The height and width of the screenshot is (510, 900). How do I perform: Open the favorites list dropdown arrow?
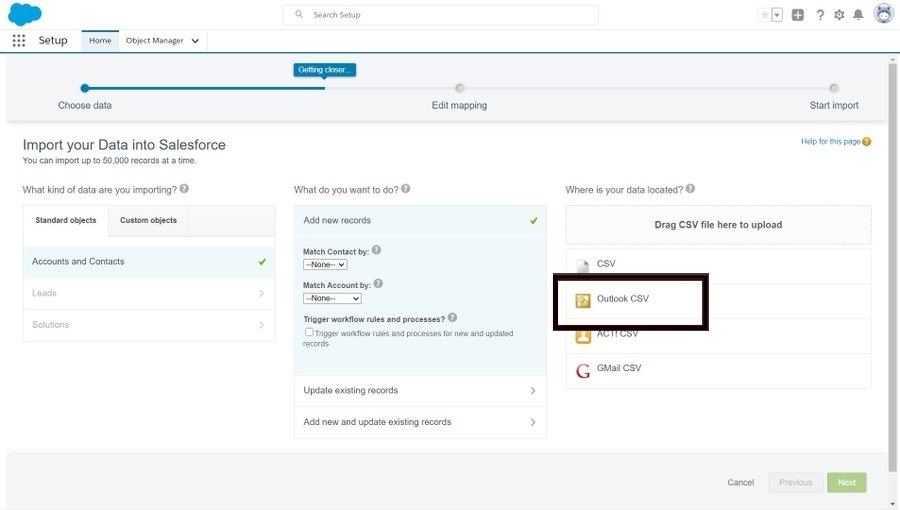tap(777, 15)
